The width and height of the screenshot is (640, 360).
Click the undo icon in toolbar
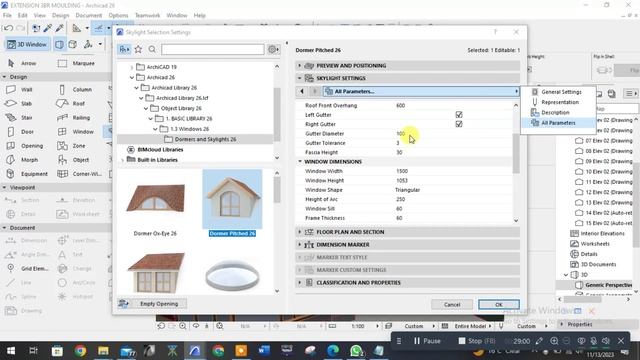(x=8, y=28)
